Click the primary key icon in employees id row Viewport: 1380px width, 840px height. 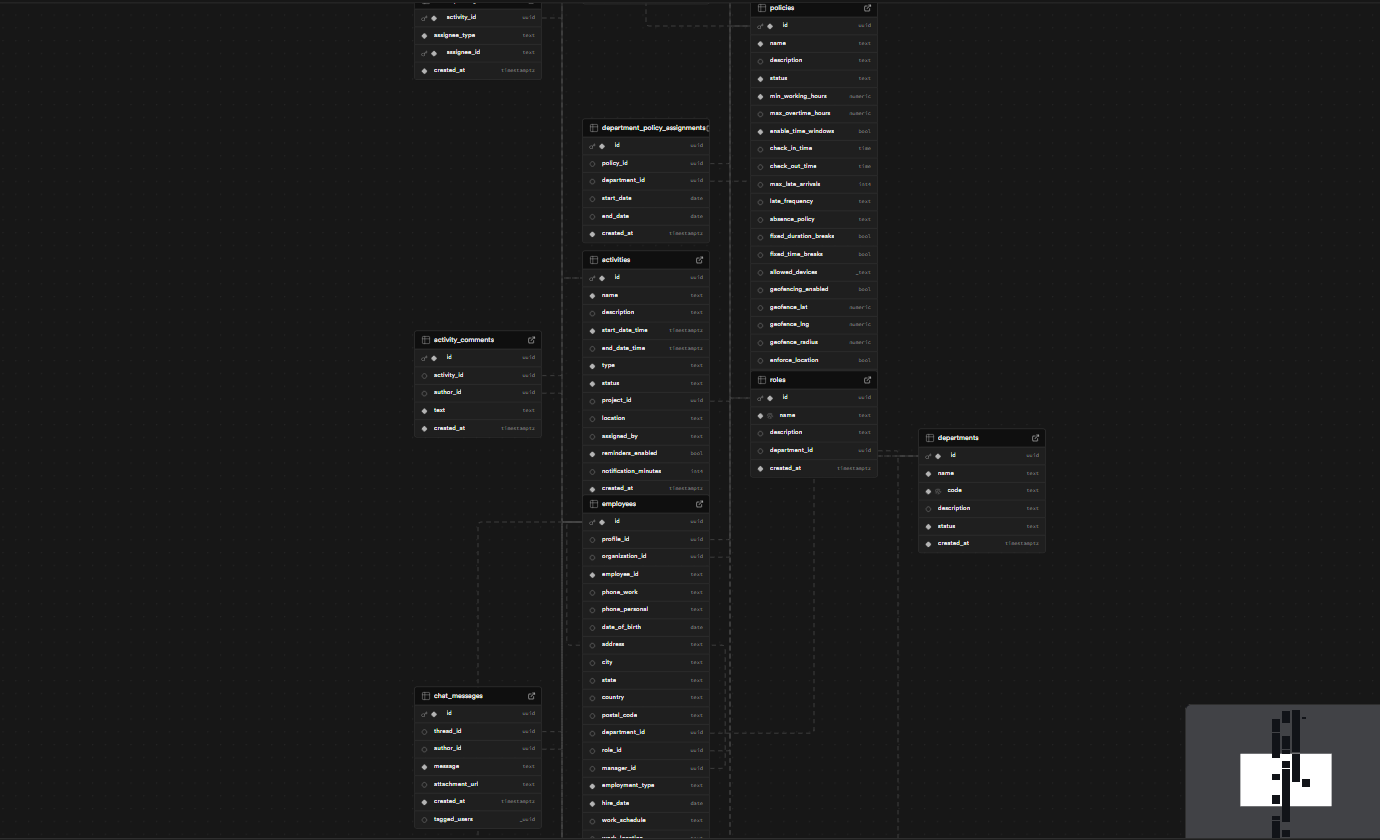click(x=592, y=522)
